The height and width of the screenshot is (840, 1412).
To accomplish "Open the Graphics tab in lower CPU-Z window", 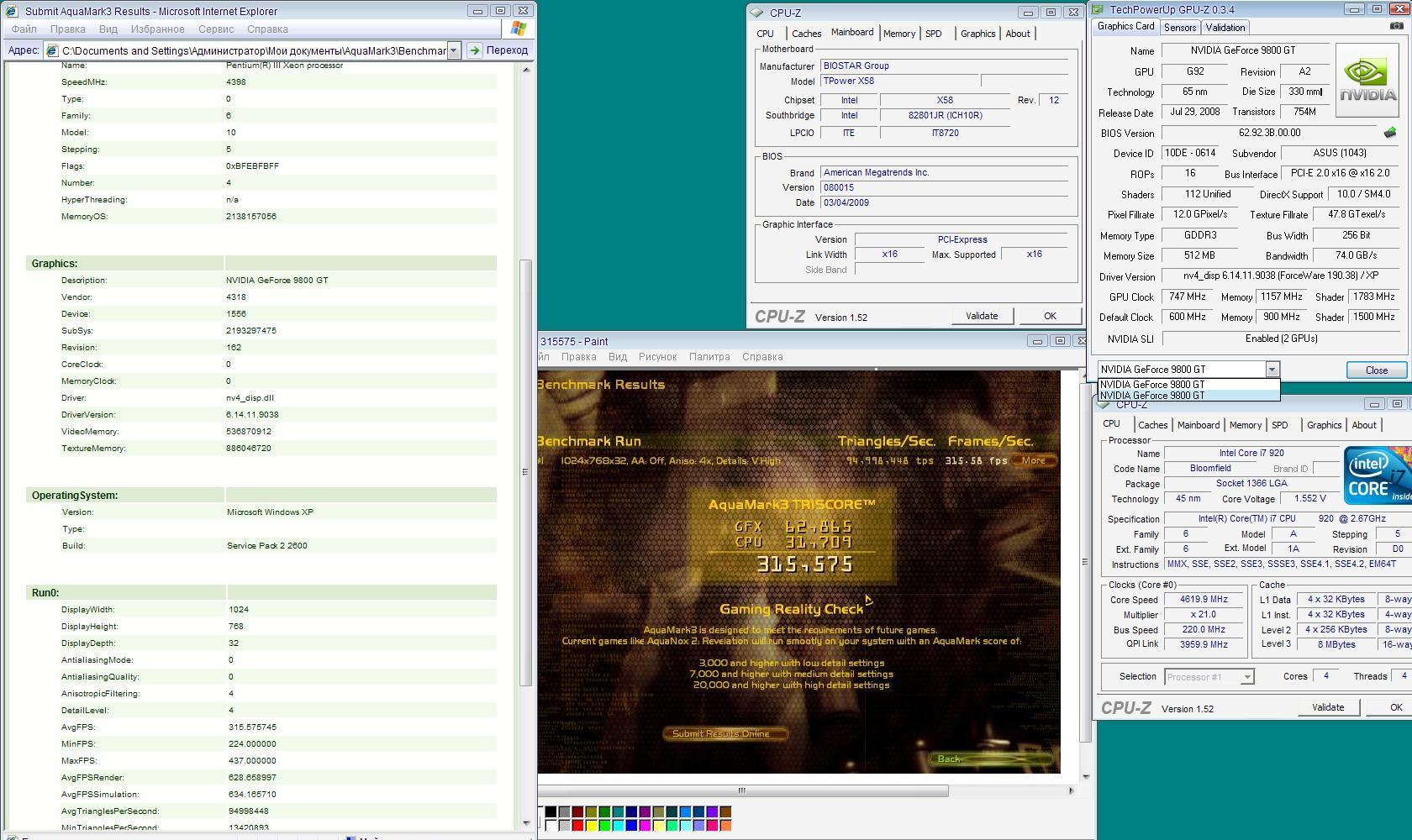I will 1324,425.
